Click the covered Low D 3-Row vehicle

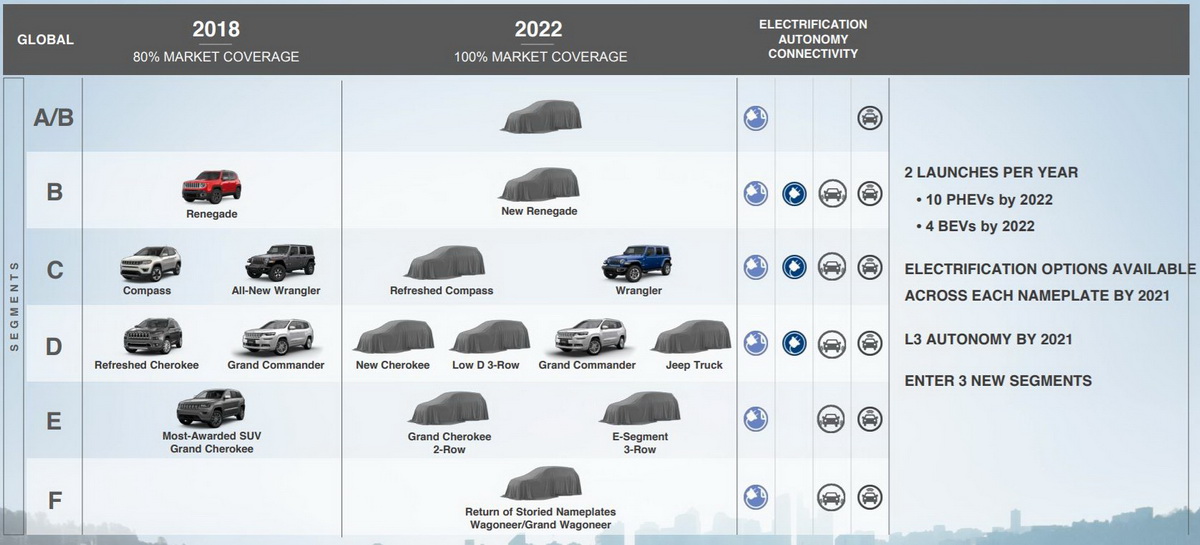490,337
